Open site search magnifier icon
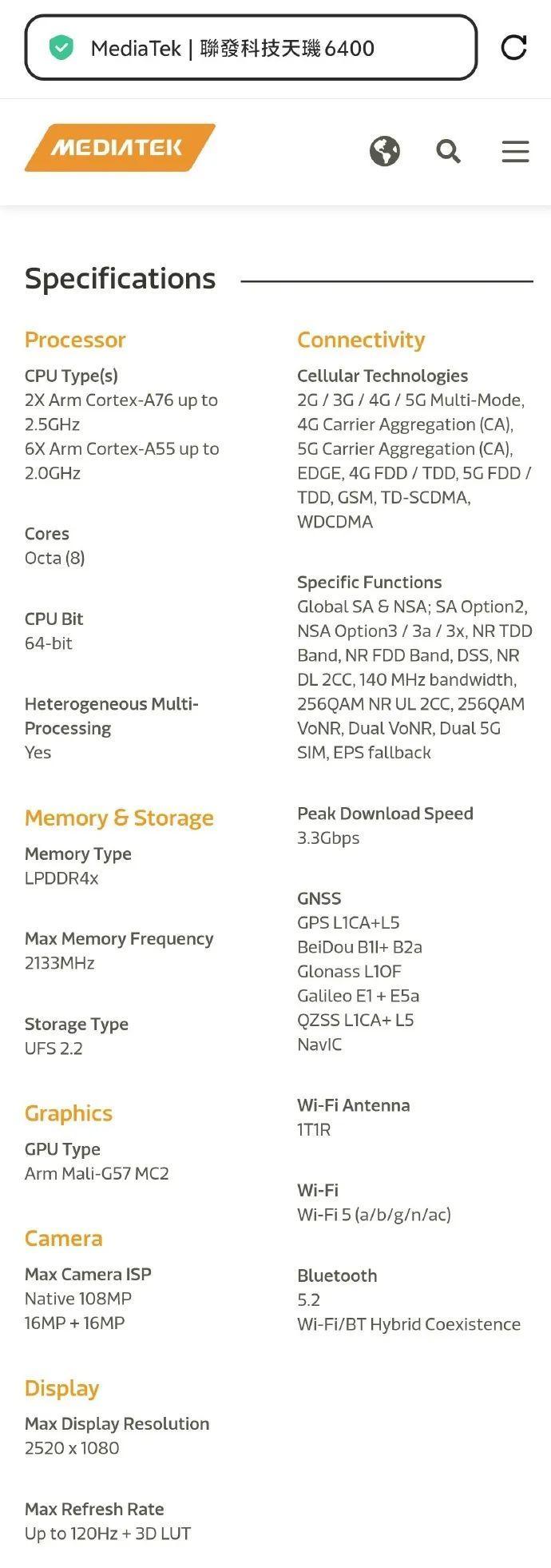 (x=449, y=150)
